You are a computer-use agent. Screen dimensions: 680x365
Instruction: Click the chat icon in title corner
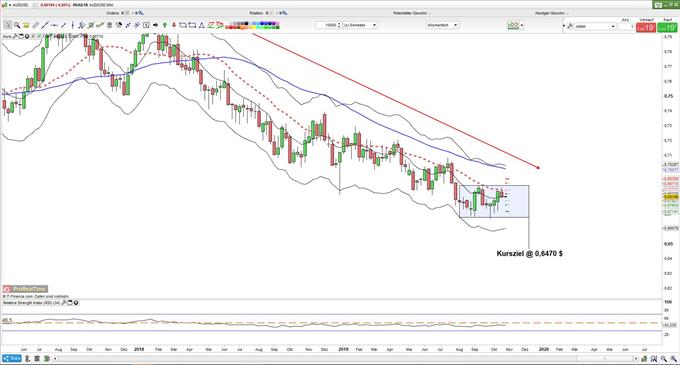[658, 5]
